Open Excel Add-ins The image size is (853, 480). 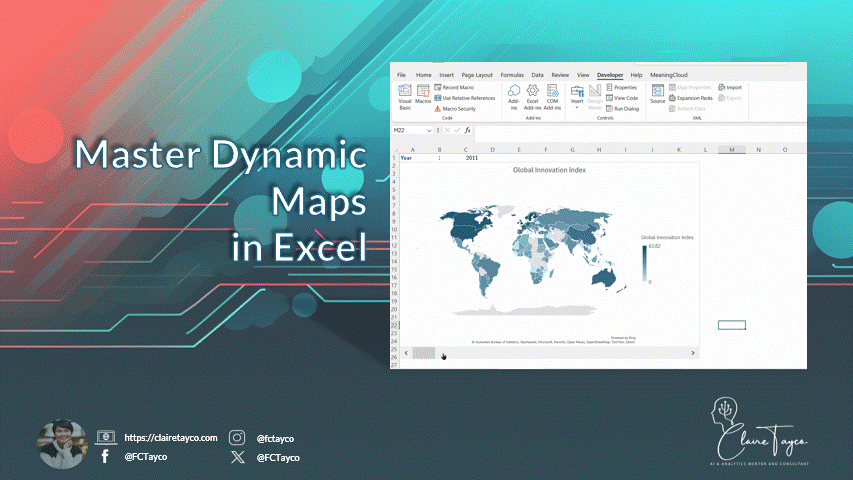tap(532, 97)
